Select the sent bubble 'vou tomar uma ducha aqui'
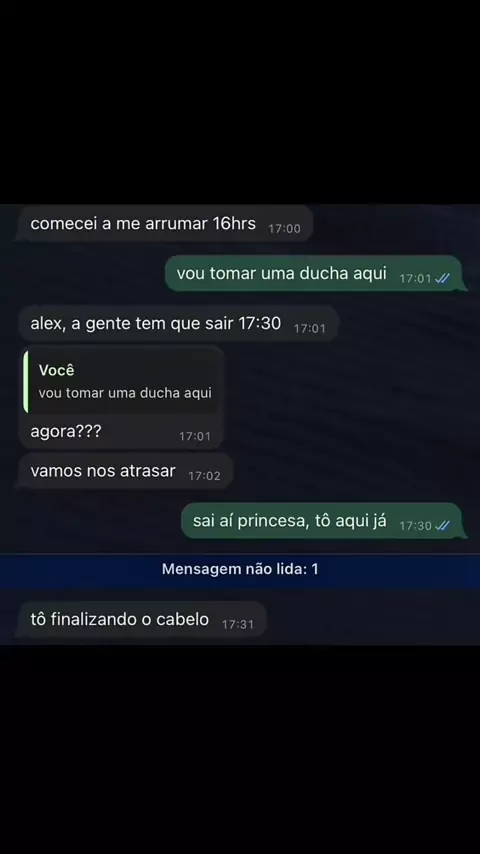 tap(314, 273)
